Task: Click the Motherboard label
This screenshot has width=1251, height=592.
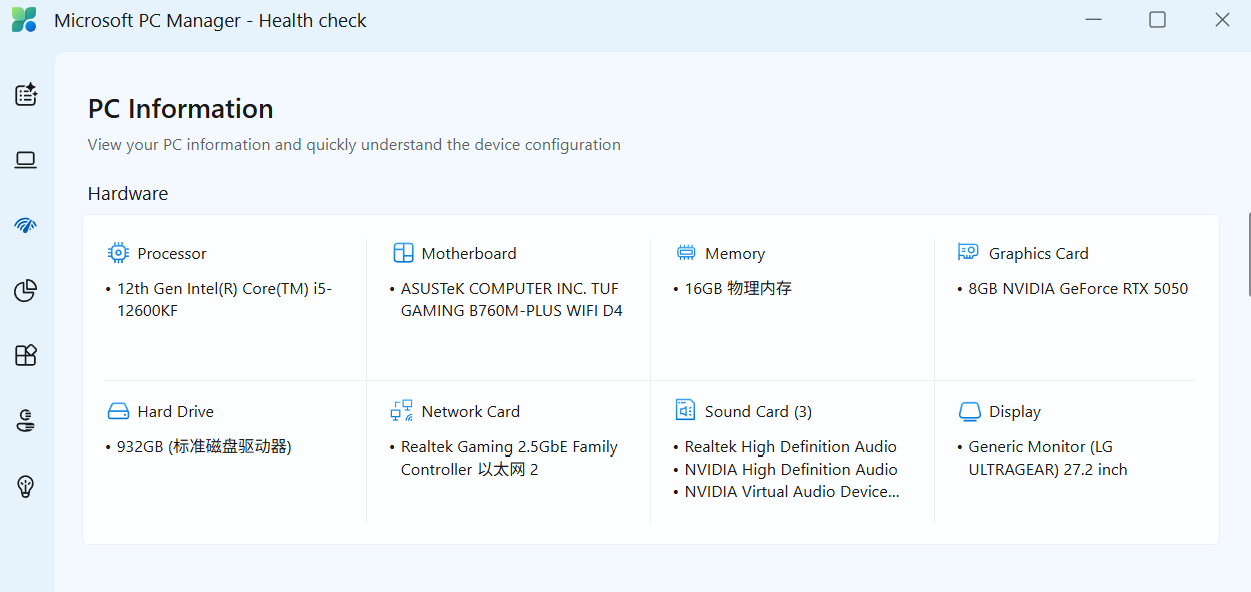Action: point(469,254)
